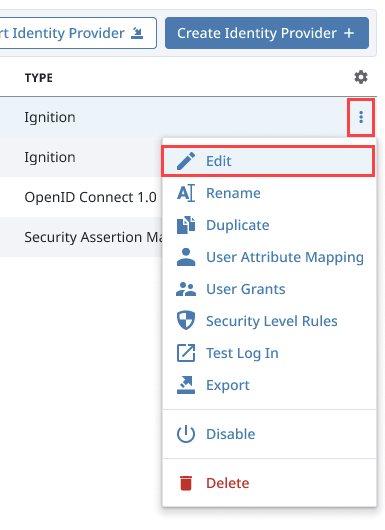Click the red Delete trash icon
Viewport: 385px width, 530px height.
pos(186,483)
